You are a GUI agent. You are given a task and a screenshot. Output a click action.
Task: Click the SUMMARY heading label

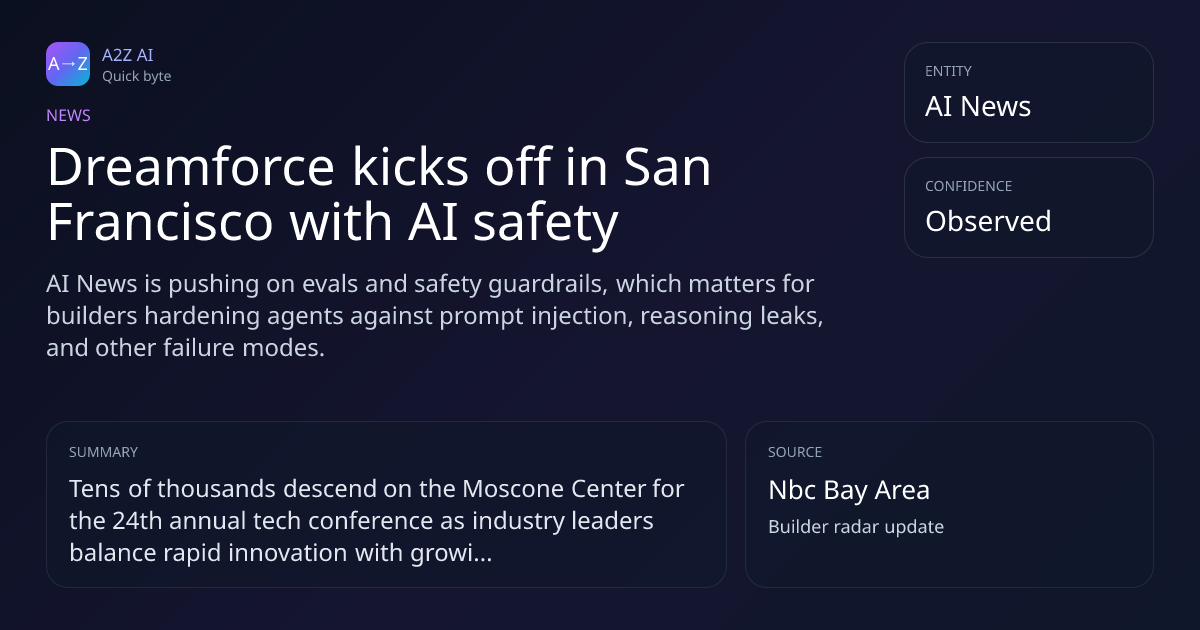[103, 452]
